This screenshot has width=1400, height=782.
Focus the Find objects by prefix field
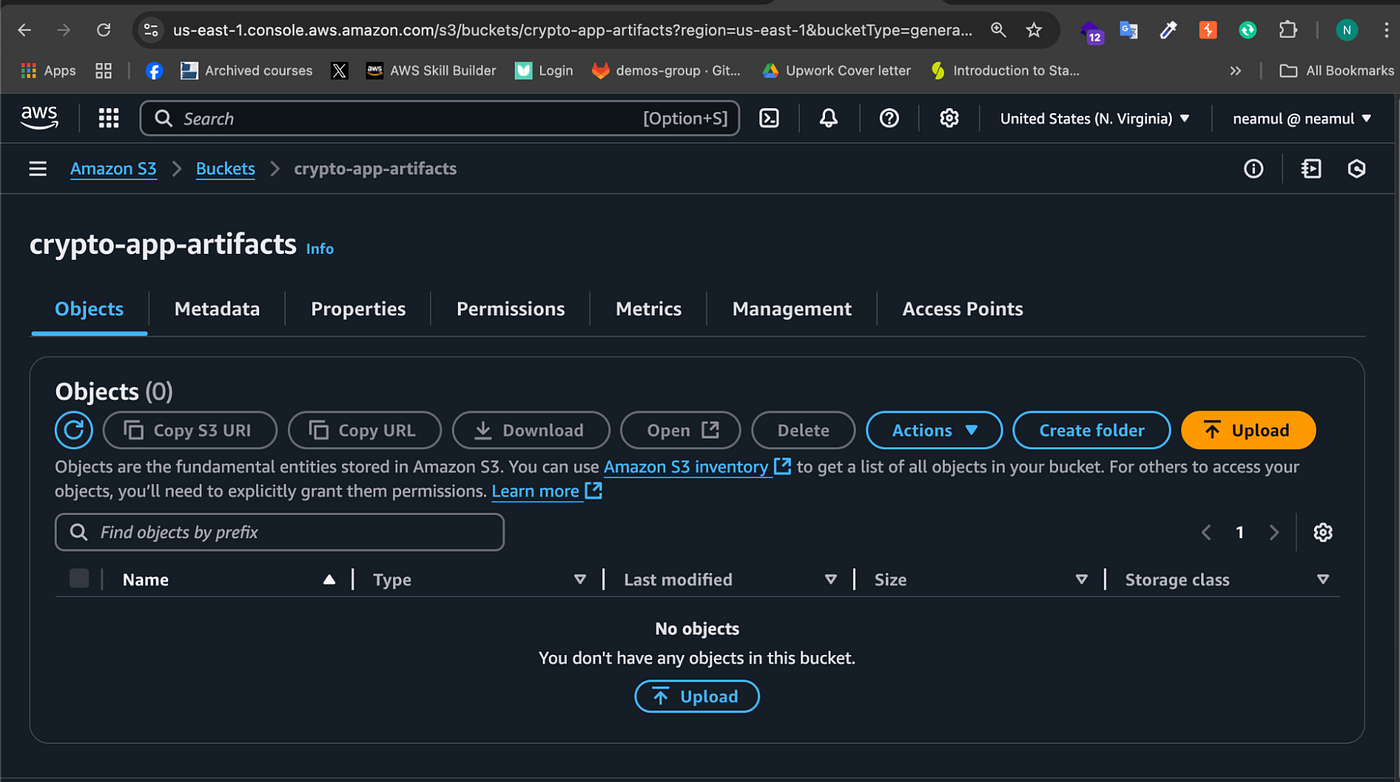(279, 532)
